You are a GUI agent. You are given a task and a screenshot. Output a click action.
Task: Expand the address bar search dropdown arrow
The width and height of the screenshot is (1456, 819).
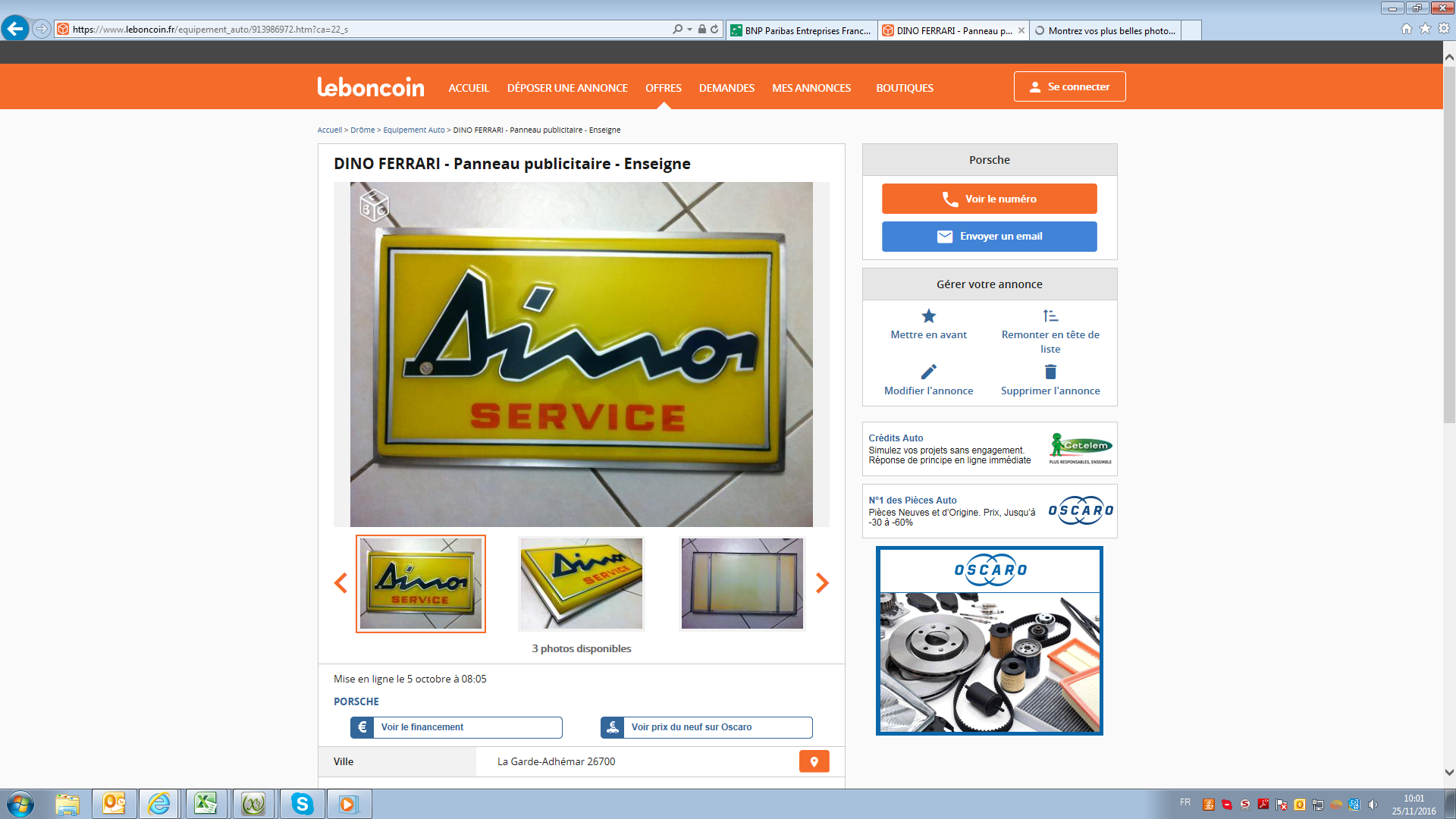689,30
